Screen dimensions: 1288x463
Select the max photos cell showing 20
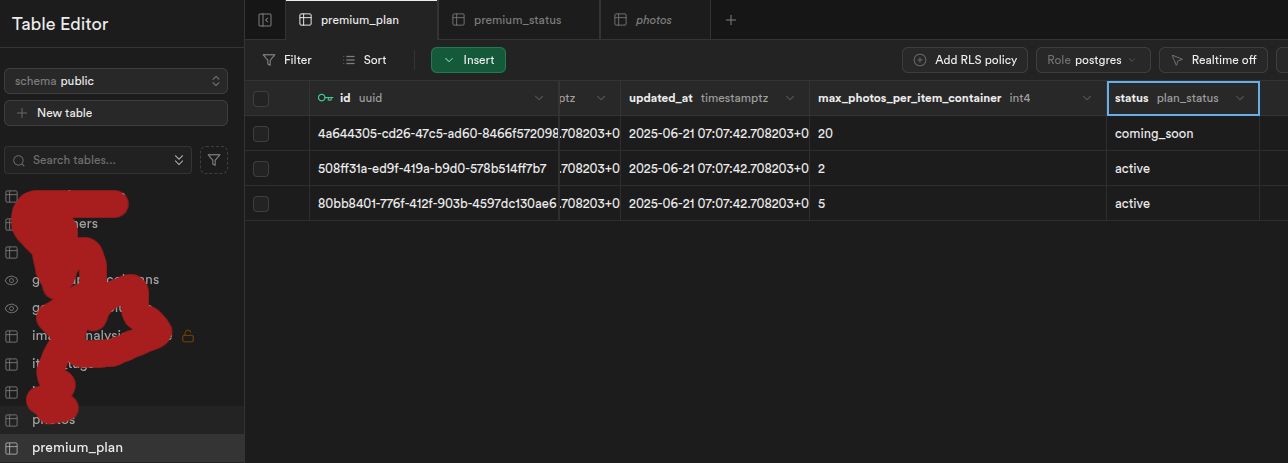[x=958, y=134]
